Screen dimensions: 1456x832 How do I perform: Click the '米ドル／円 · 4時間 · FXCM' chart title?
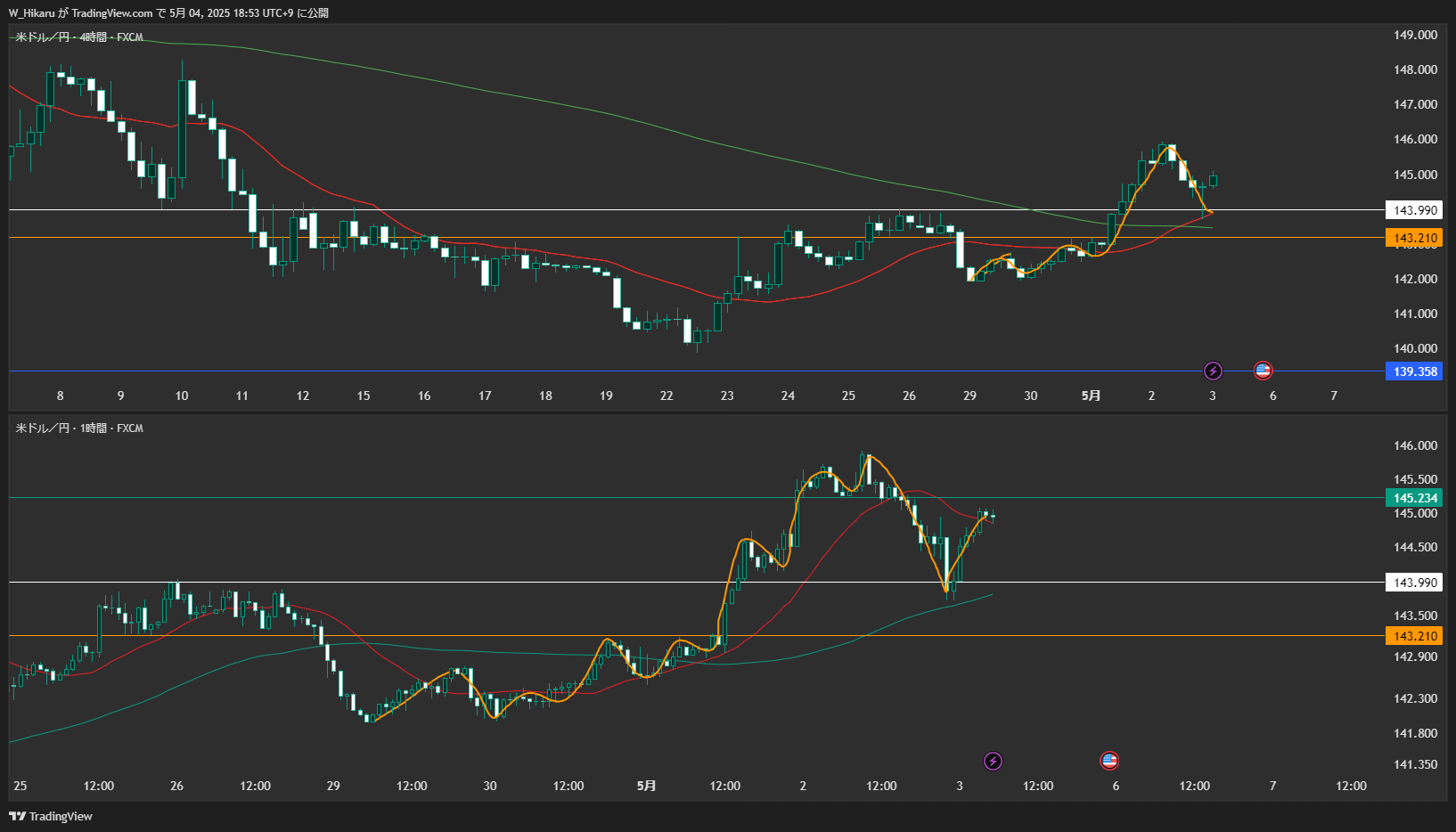(79, 37)
